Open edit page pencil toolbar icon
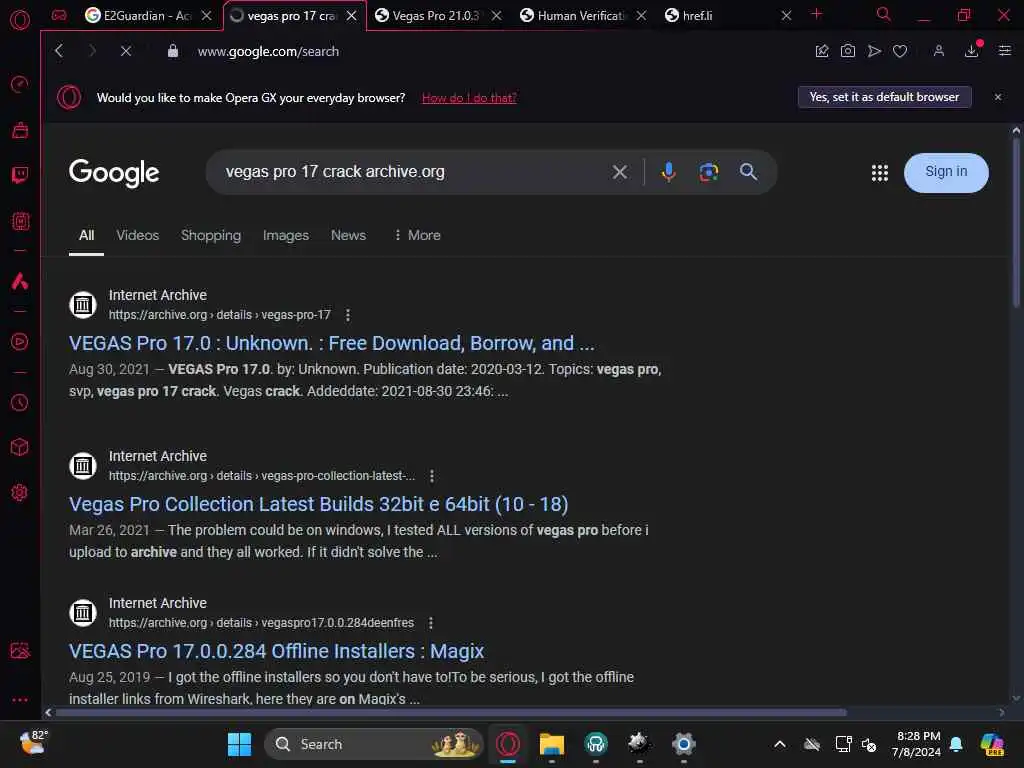 [x=822, y=51]
